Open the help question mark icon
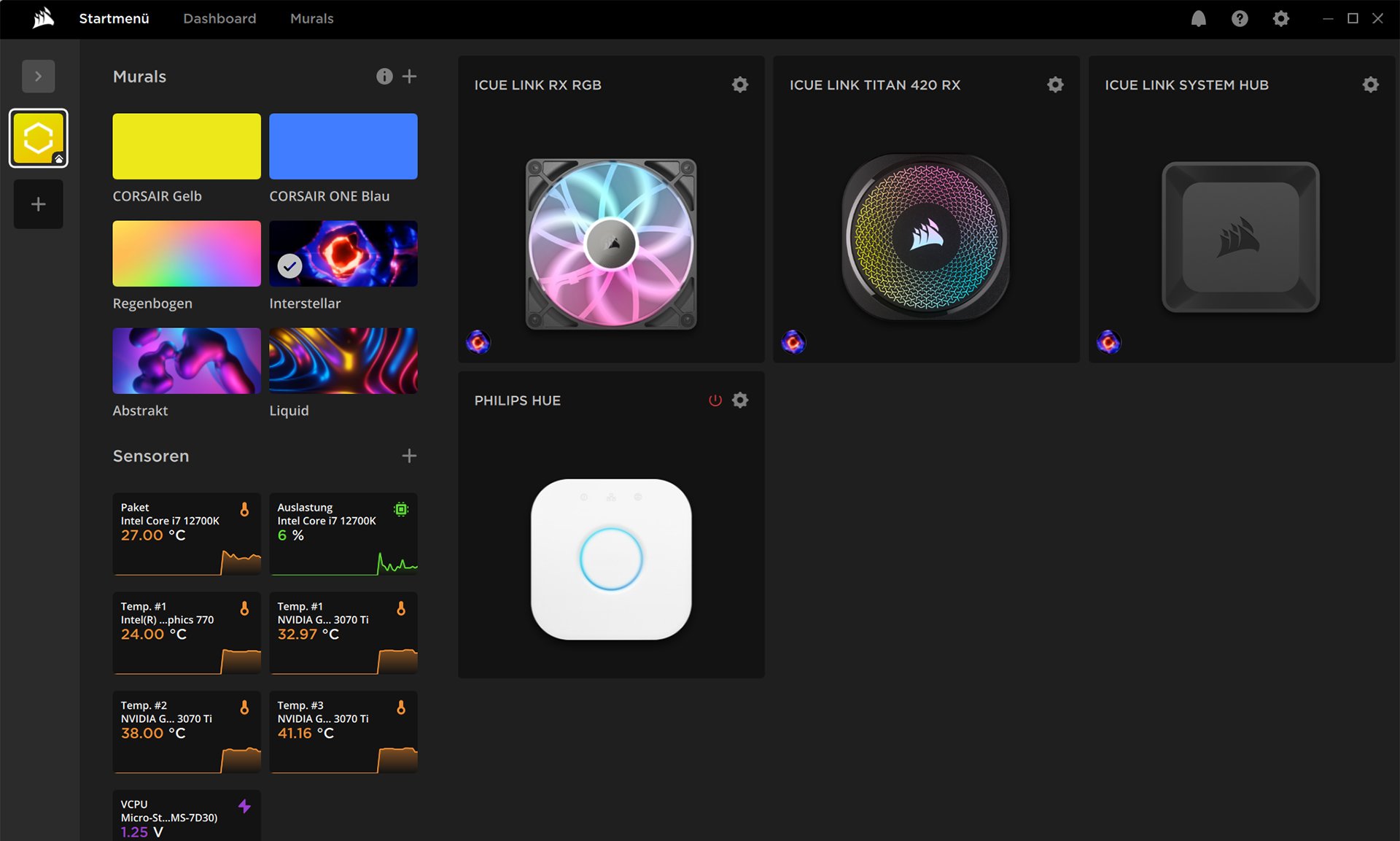This screenshot has width=1400, height=841. tap(1239, 19)
